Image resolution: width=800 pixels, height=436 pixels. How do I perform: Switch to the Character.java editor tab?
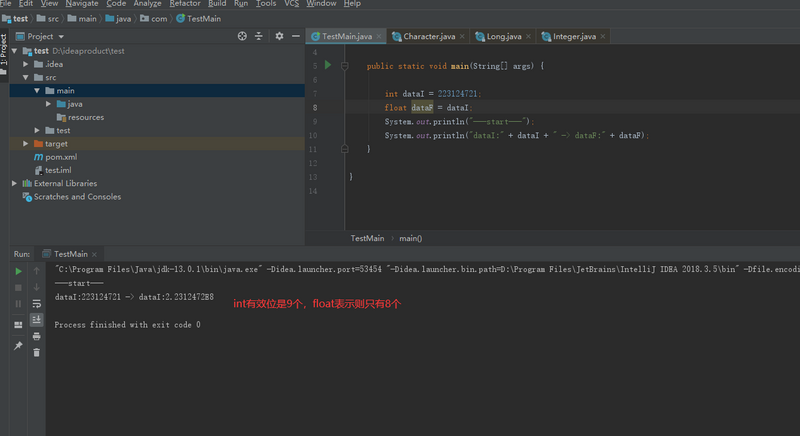coord(428,37)
